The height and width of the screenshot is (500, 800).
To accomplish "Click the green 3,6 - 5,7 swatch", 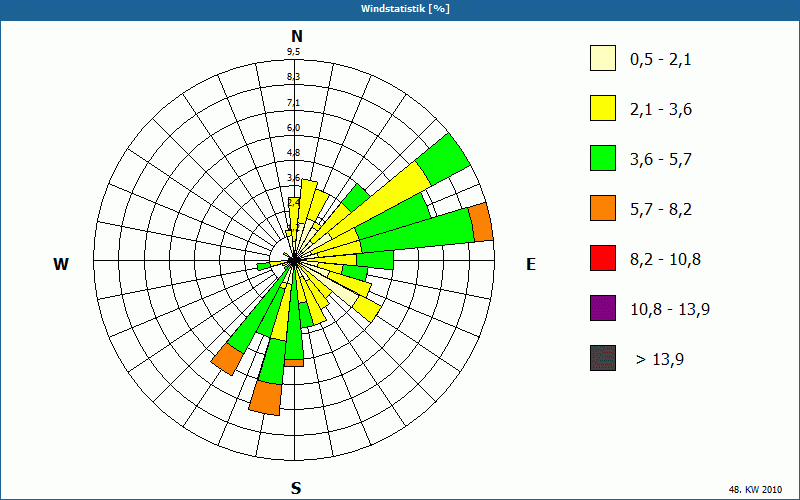I will (x=603, y=158).
